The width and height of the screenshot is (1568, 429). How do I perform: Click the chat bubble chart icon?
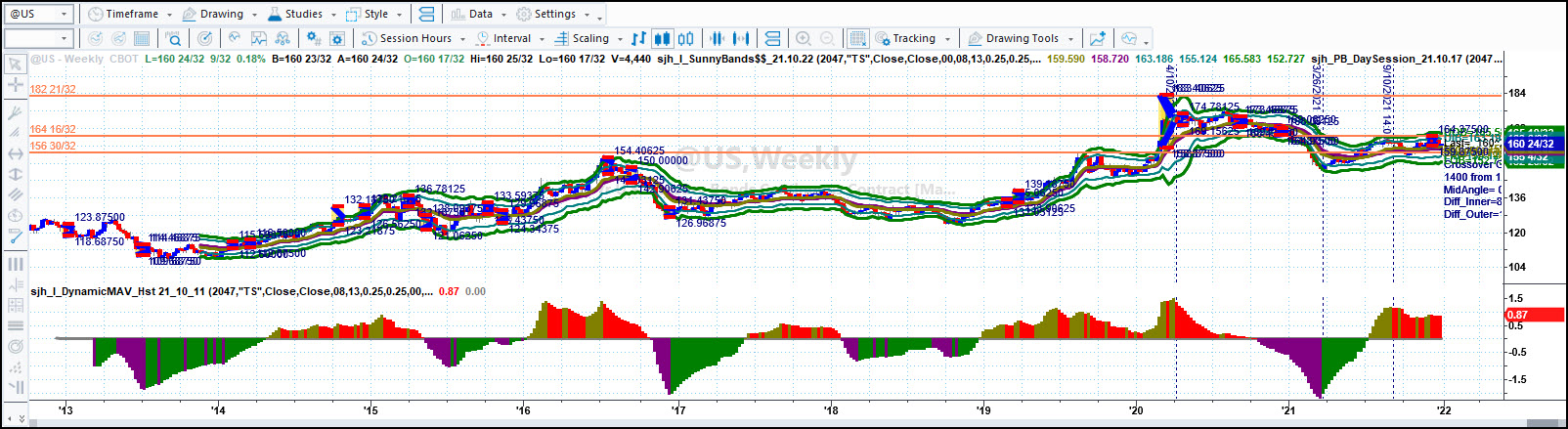[x=1129, y=38]
